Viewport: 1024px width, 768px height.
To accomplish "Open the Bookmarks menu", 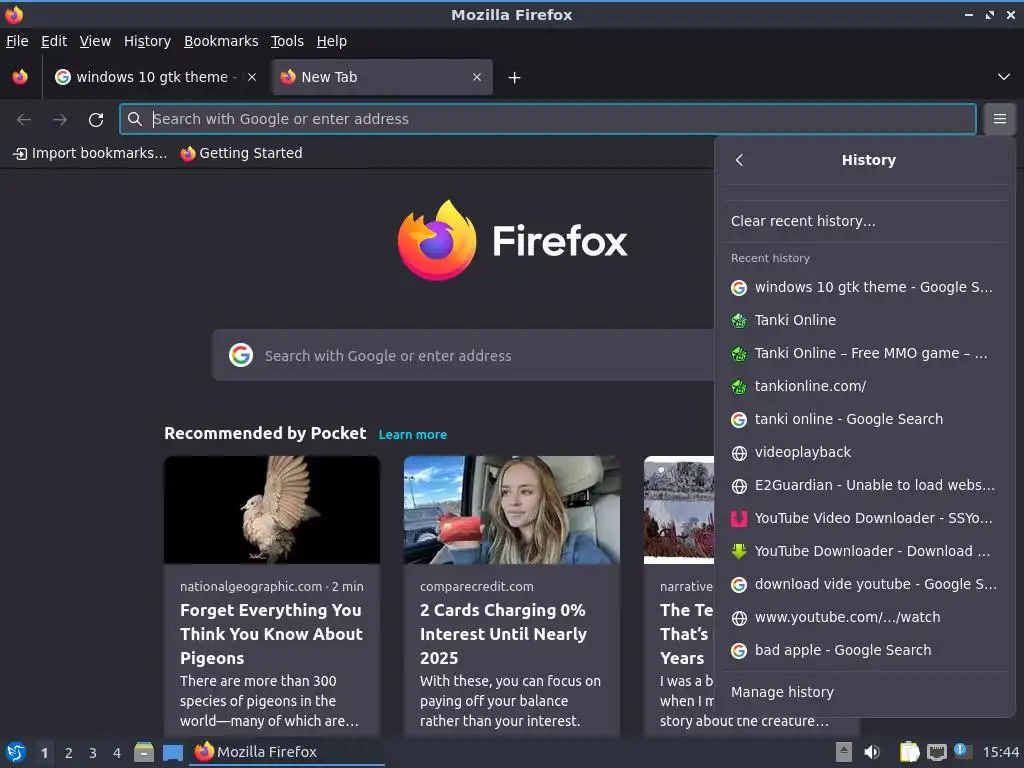I will click(x=221, y=41).
